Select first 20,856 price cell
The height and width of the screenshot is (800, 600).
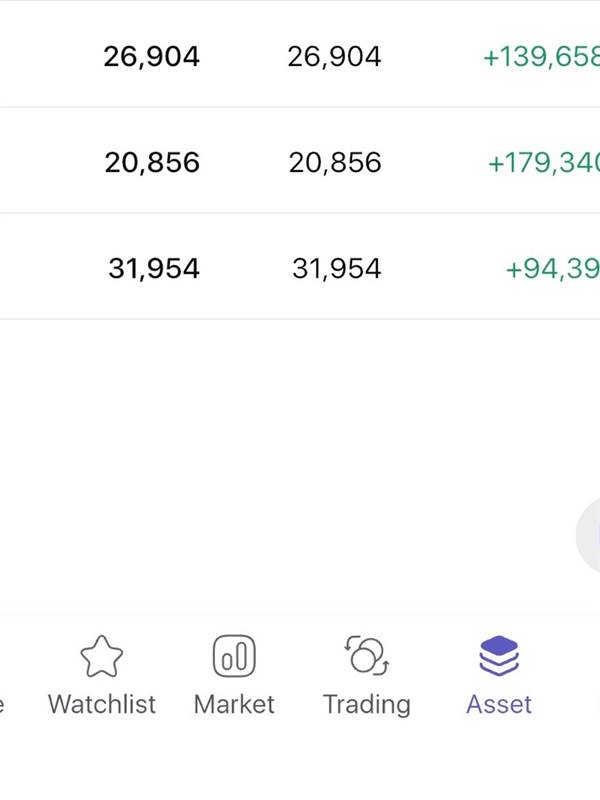[152, 163]
